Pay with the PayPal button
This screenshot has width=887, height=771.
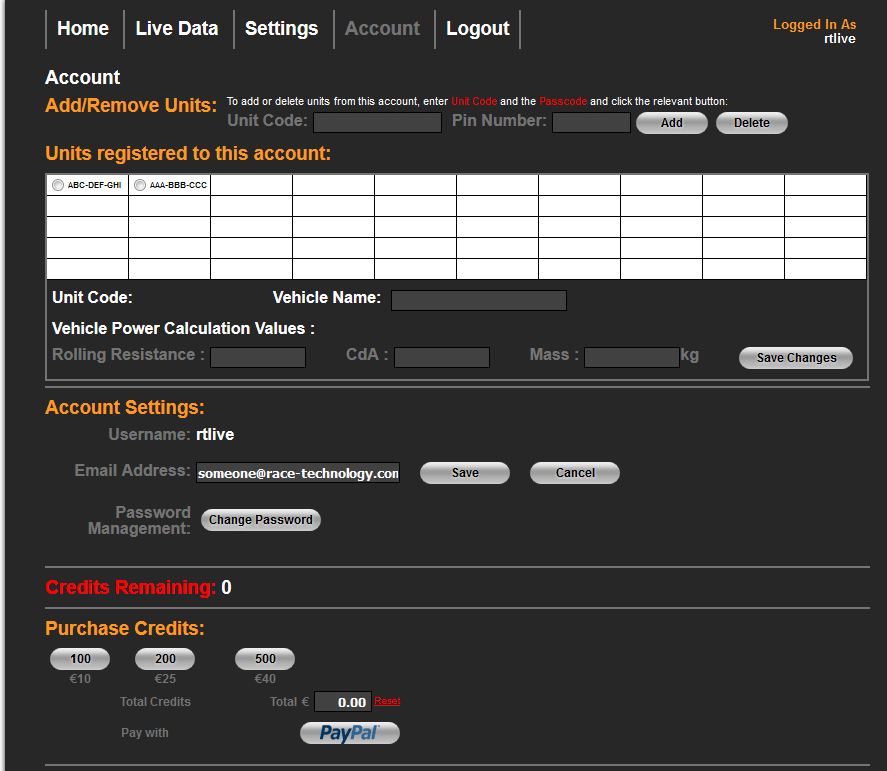pyautogui.click(x=349, y=733)
